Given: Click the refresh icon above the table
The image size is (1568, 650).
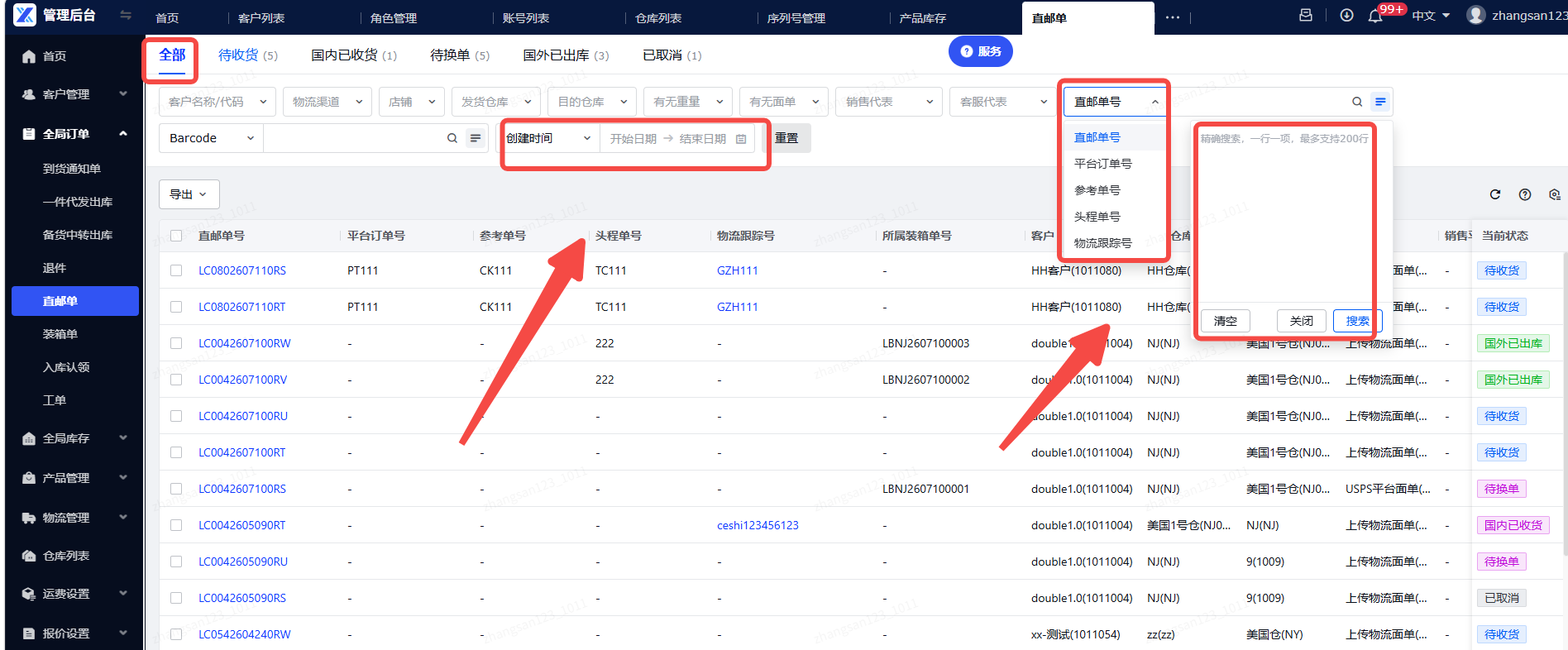Looking at the screenshot, I should click(x=1495, y=194).
